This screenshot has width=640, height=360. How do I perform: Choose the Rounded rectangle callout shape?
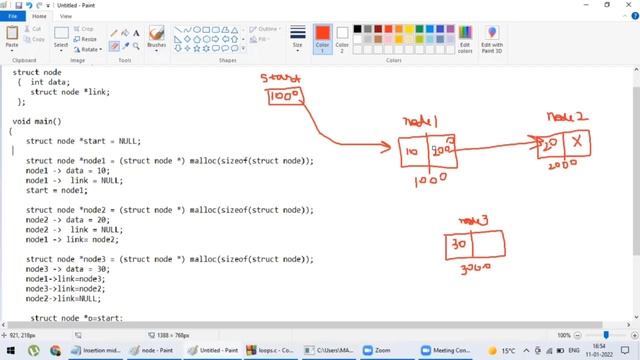pos(216,49)
